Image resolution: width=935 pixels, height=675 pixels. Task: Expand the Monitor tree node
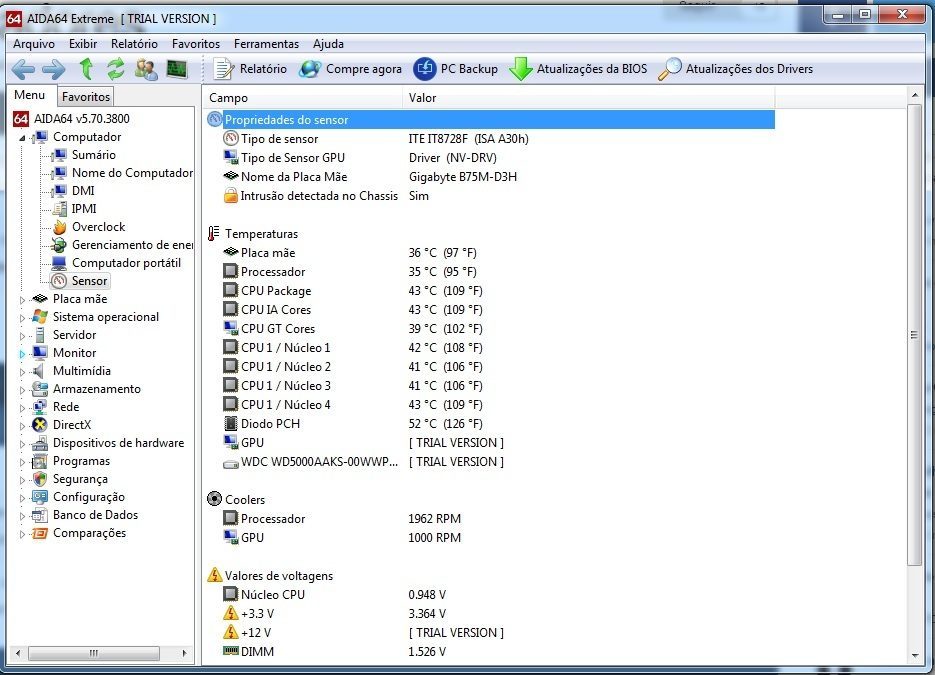(x=23, y=354)
